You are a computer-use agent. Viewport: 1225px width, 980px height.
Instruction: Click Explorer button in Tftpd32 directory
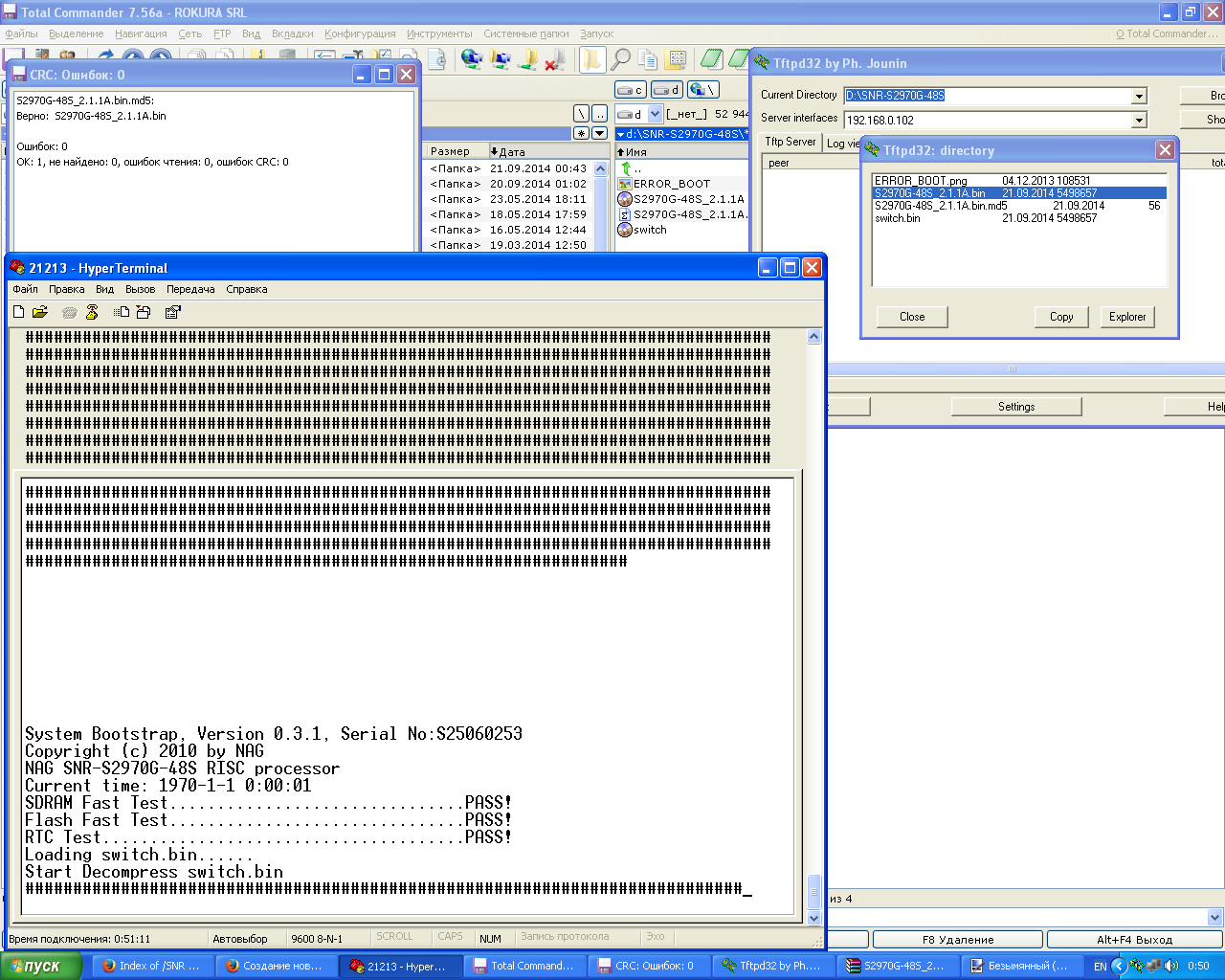coord(1126,317)
